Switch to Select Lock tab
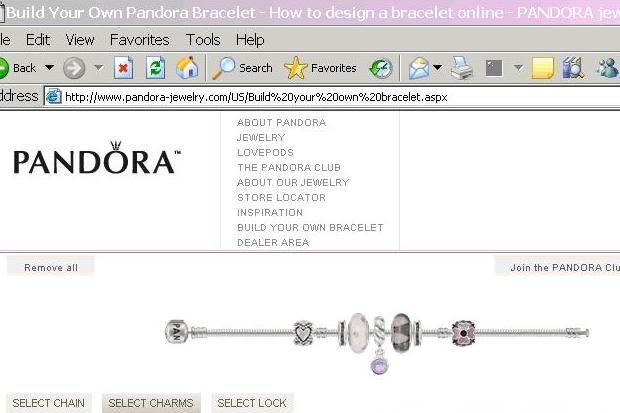Image resolution: width=620 pixels, height=413 pixels. point(252,403)
